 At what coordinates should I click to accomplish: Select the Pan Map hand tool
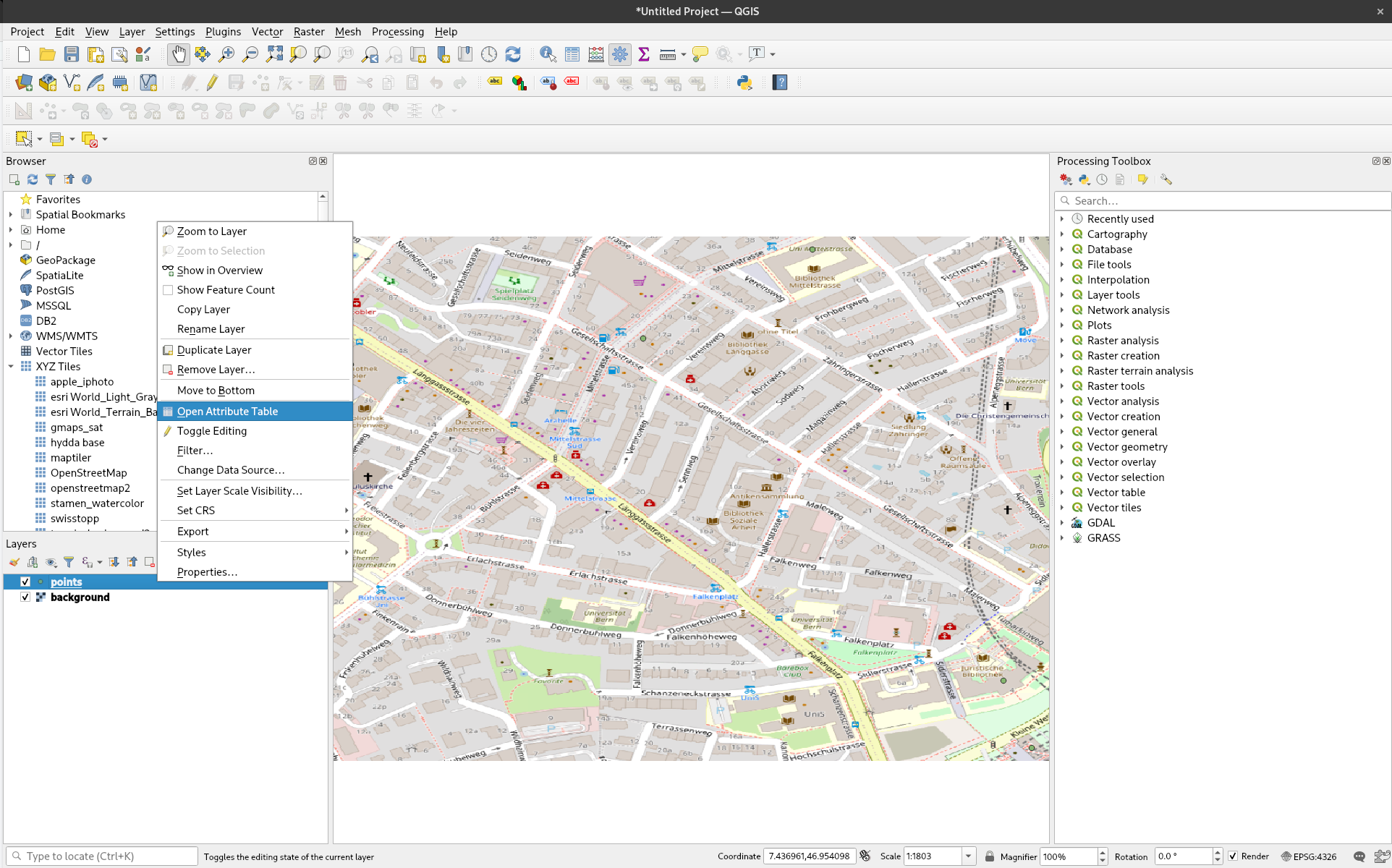tap(178, 54)
